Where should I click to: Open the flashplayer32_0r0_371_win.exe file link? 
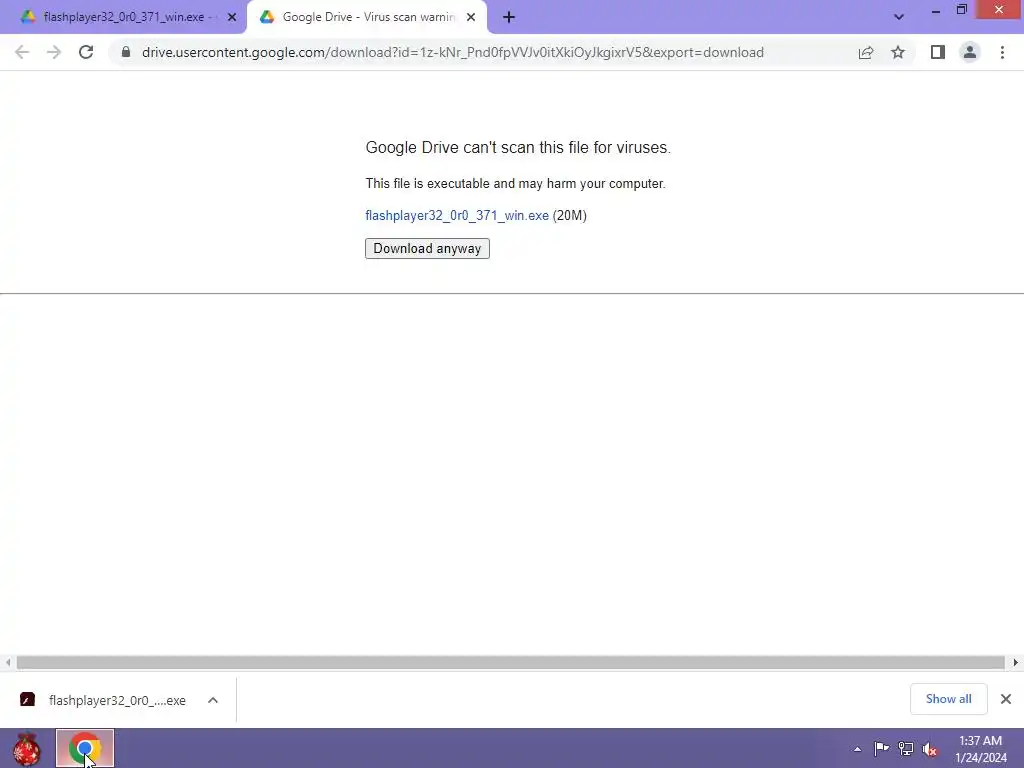pyautogui.click(x=457, y=216)
